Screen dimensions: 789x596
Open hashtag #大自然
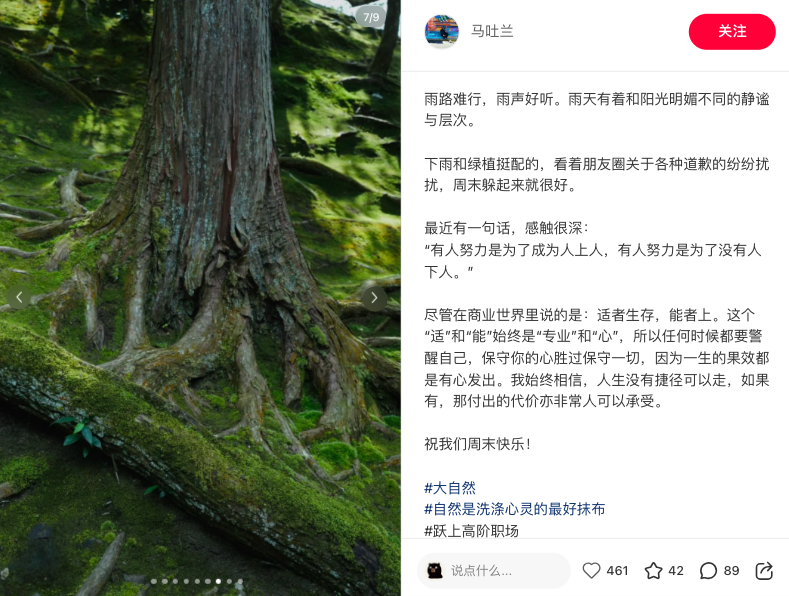pyautogui.click(x=450, y=488)
